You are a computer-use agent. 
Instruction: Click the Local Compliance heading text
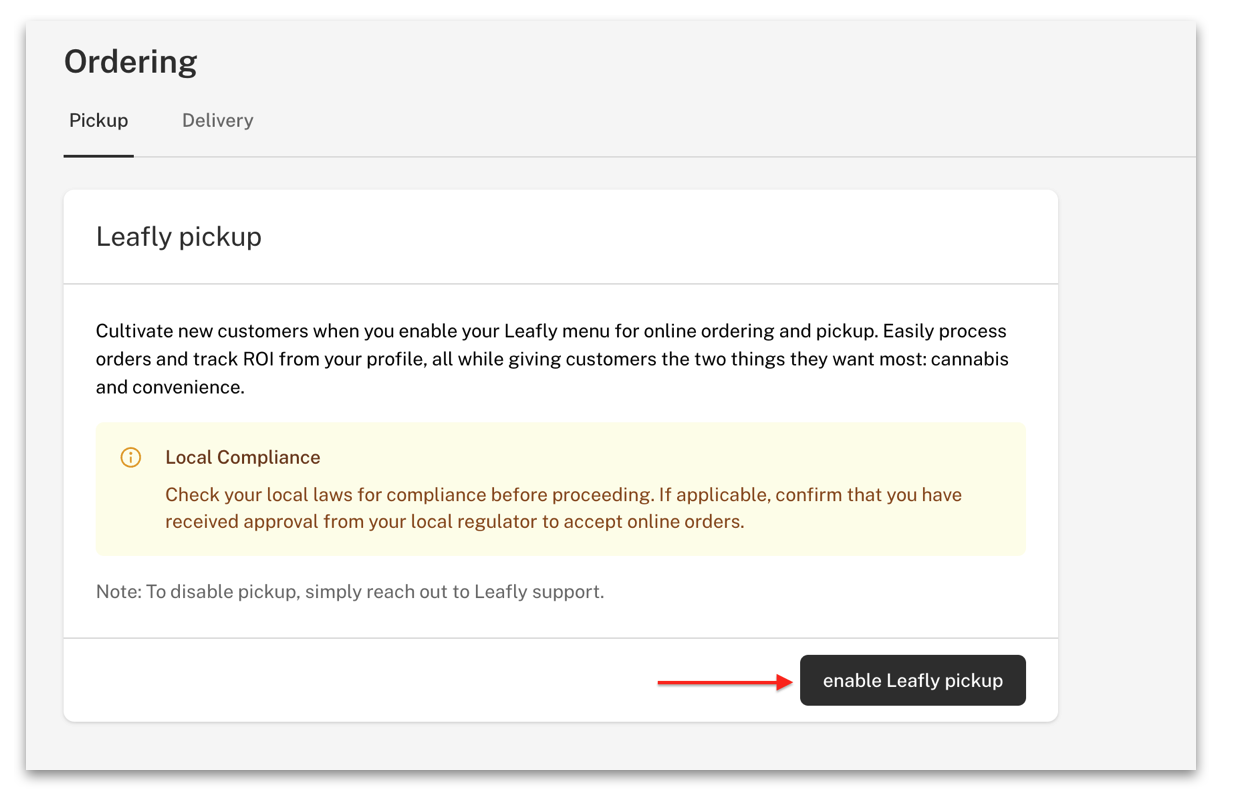click(243, 457)
